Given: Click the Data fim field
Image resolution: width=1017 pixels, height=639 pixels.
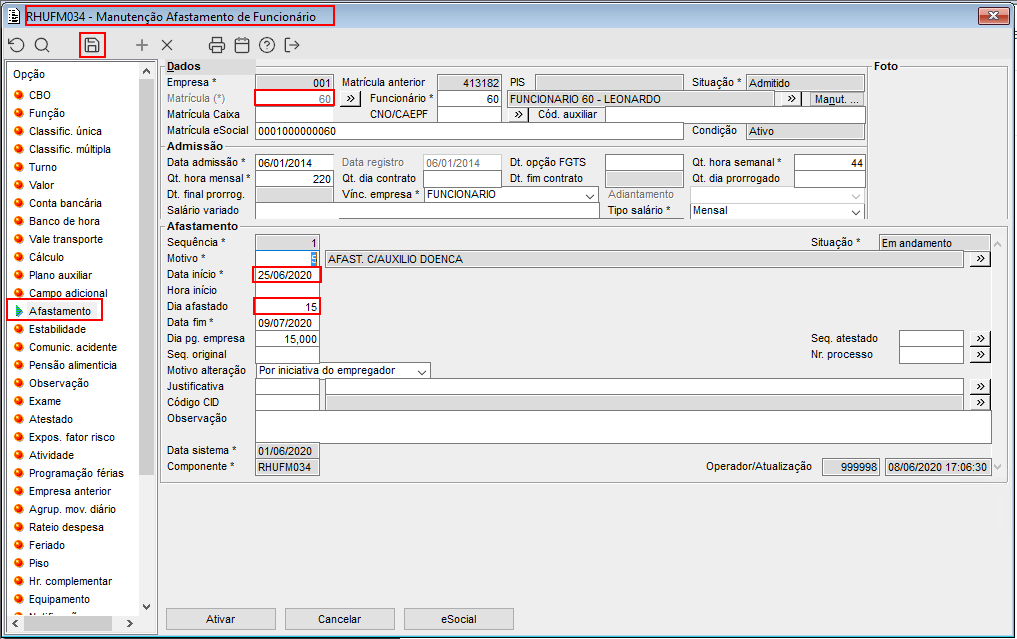Looking at the screenshot, I should [x=287, y=322].
